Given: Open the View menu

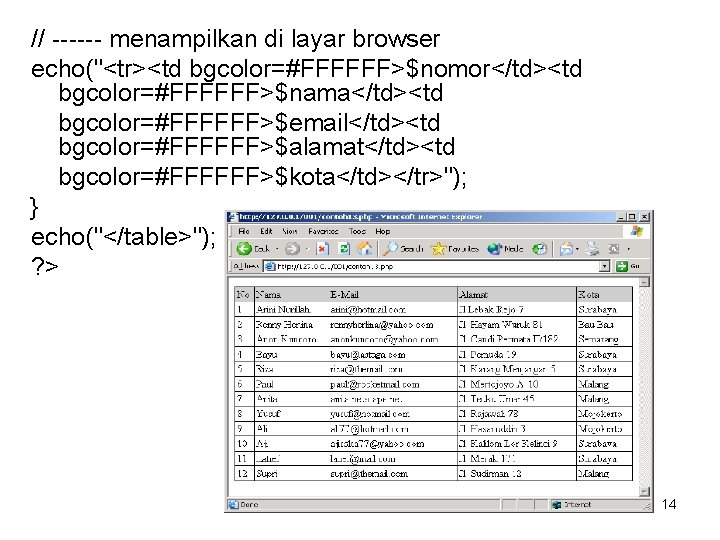Looking at the screenshot, I should click(290, 231).
